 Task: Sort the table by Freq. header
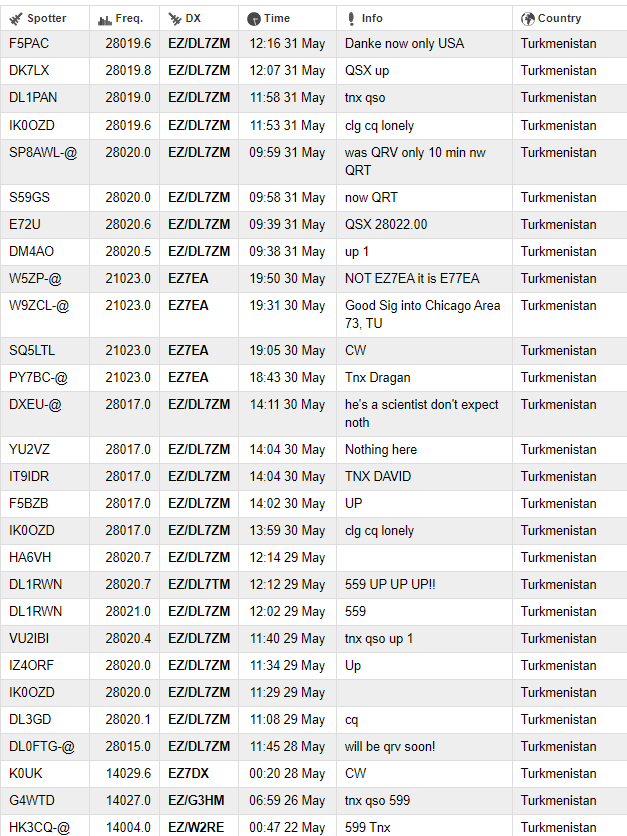[x=129, y=18]
